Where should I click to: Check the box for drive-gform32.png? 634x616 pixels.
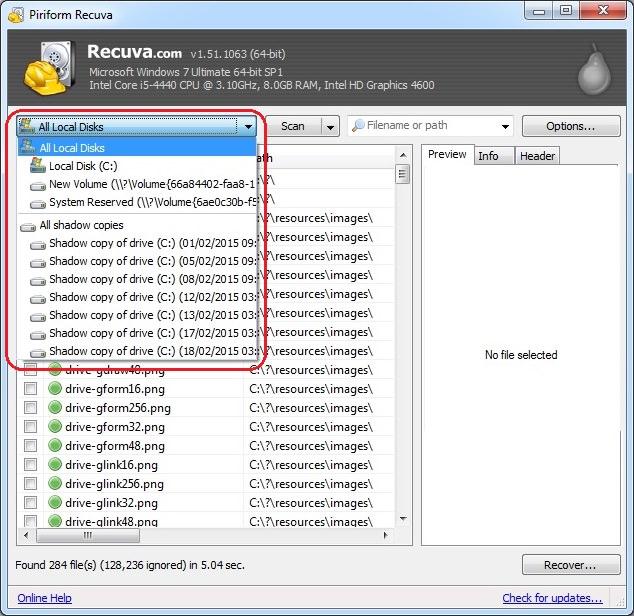click(30, 427)
